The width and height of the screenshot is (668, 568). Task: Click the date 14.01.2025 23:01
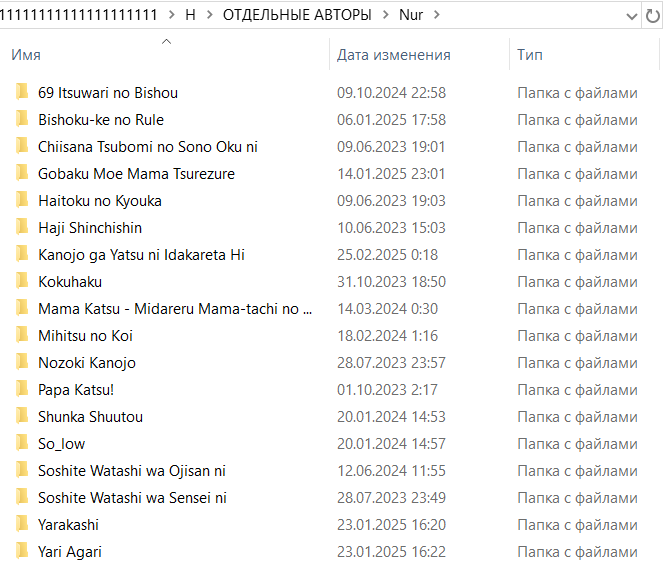point(391,174)
